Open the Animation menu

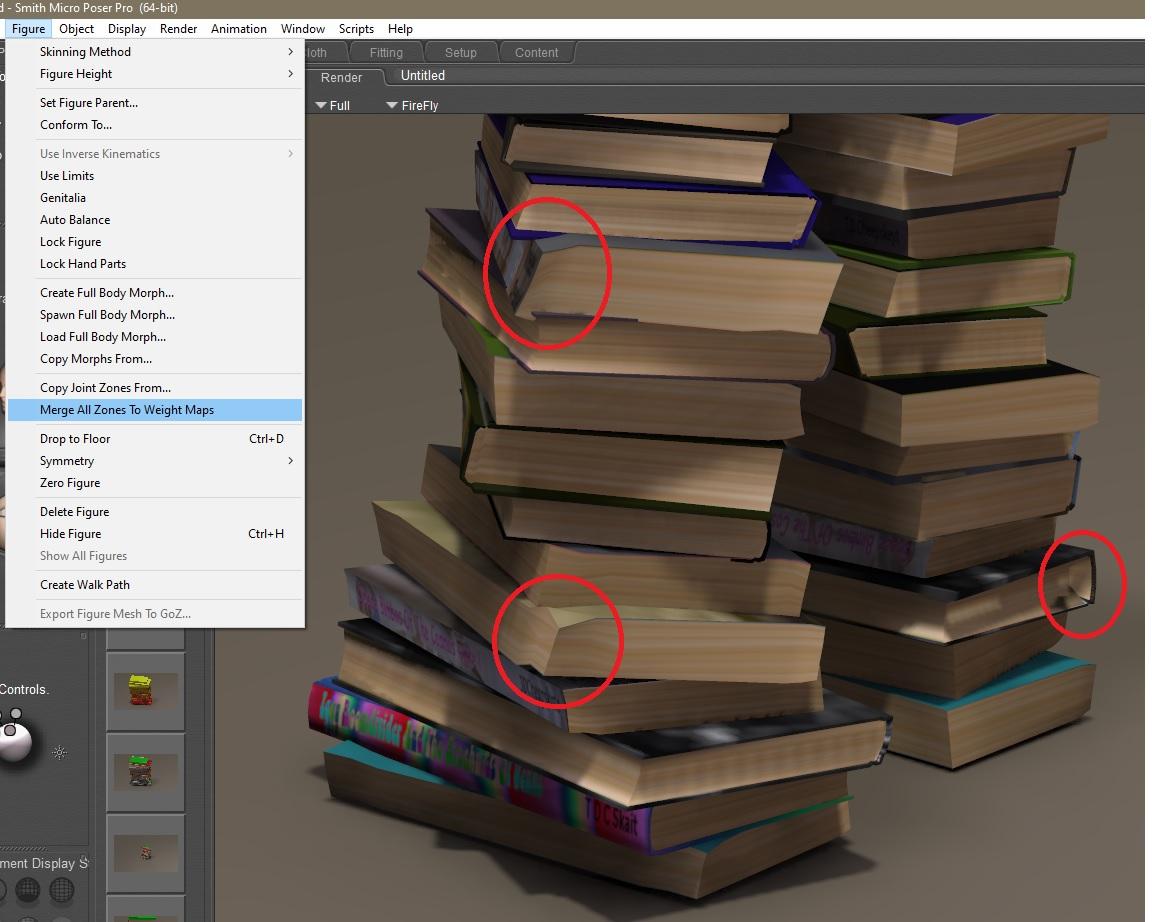(x=239, y=29)
